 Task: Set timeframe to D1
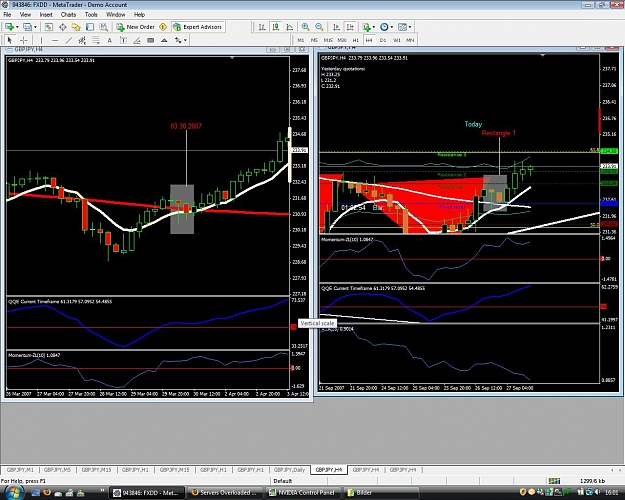click(x=383, y=40)
